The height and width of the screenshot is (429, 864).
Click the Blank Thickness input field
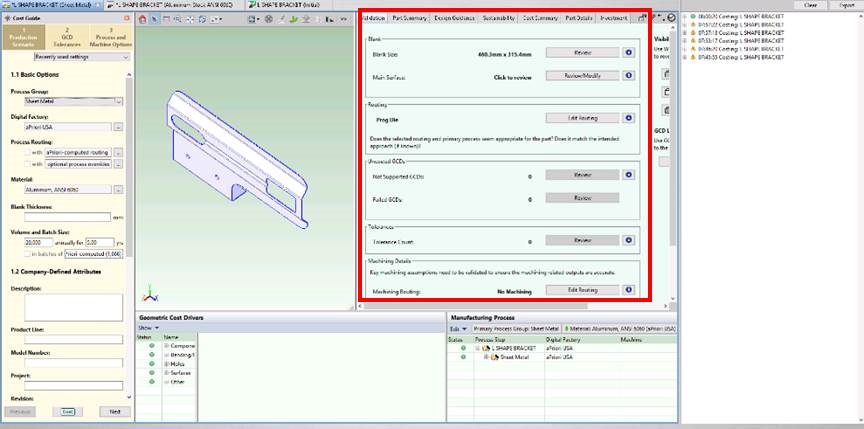[67, 217]
